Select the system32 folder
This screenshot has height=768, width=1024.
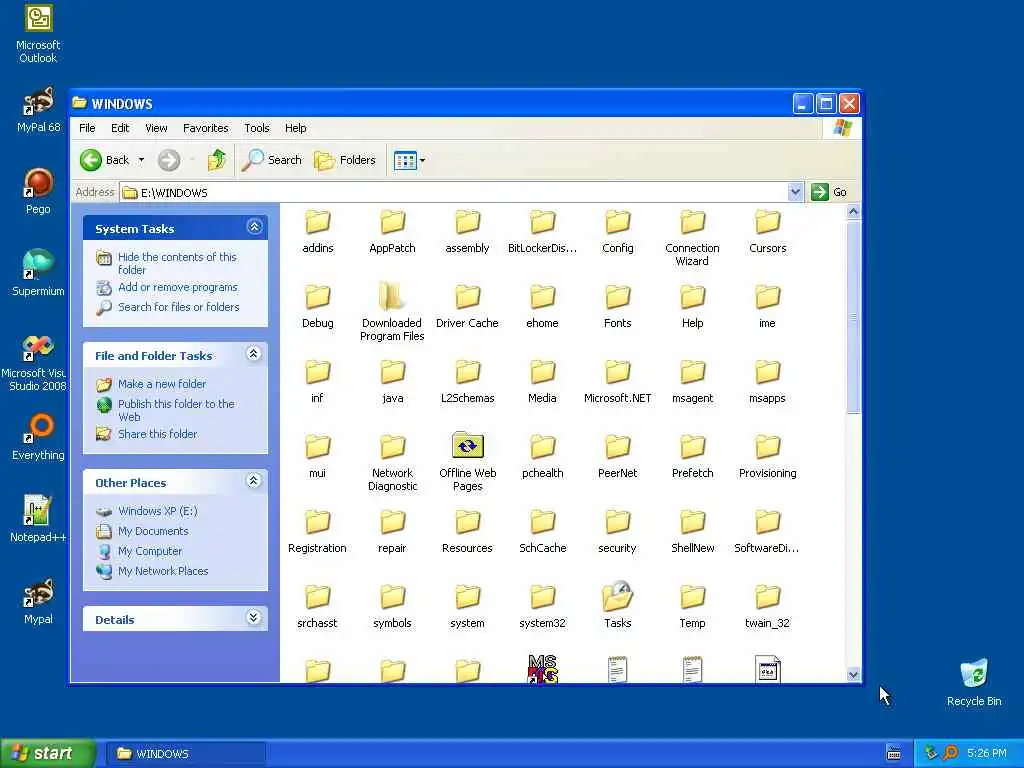pyautogui.click(x=542, y=605)
